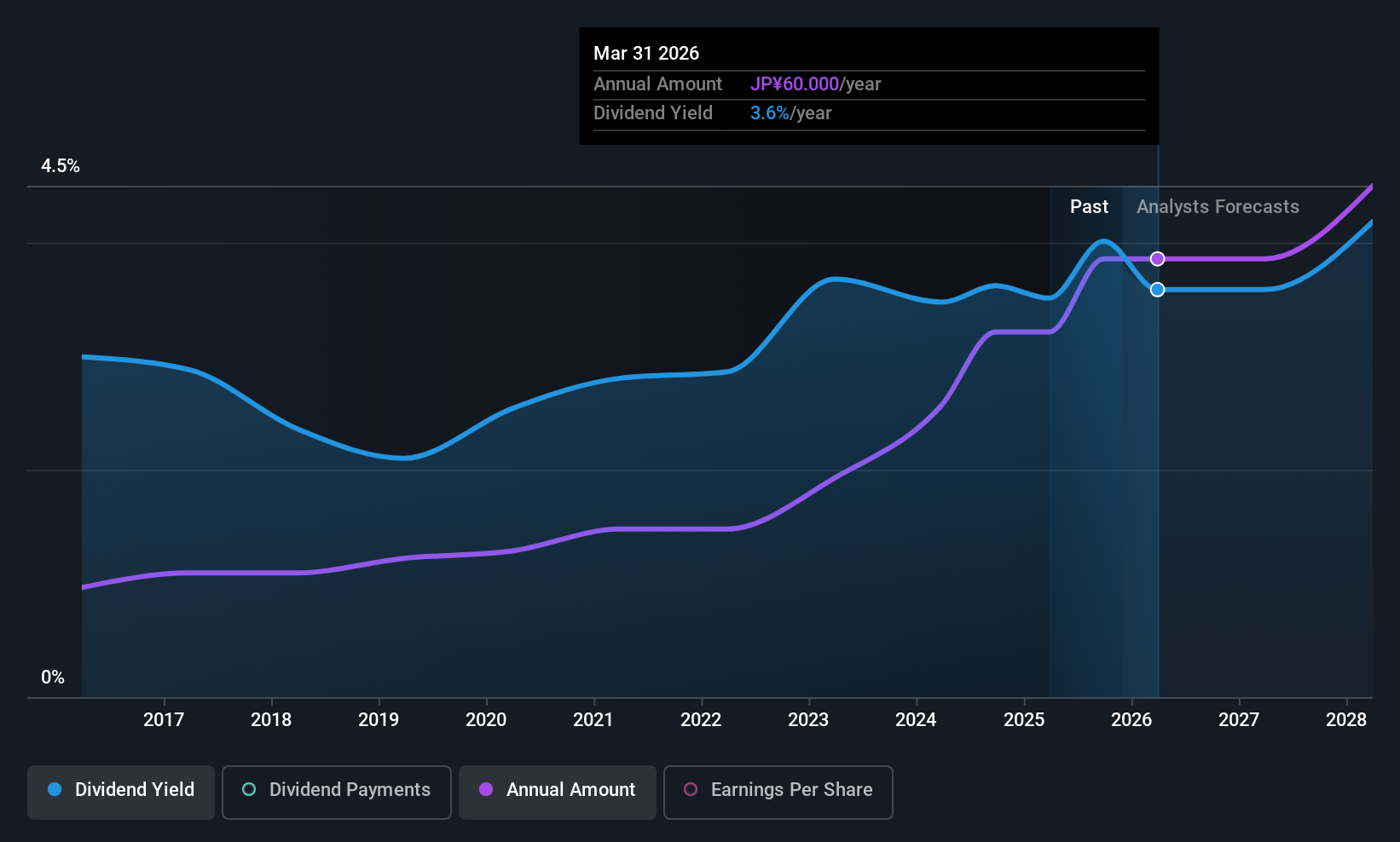The image size is (1400, 842).
Task: Toggle the Earnings Per Share legend button
Action: [x=778, y=792]
